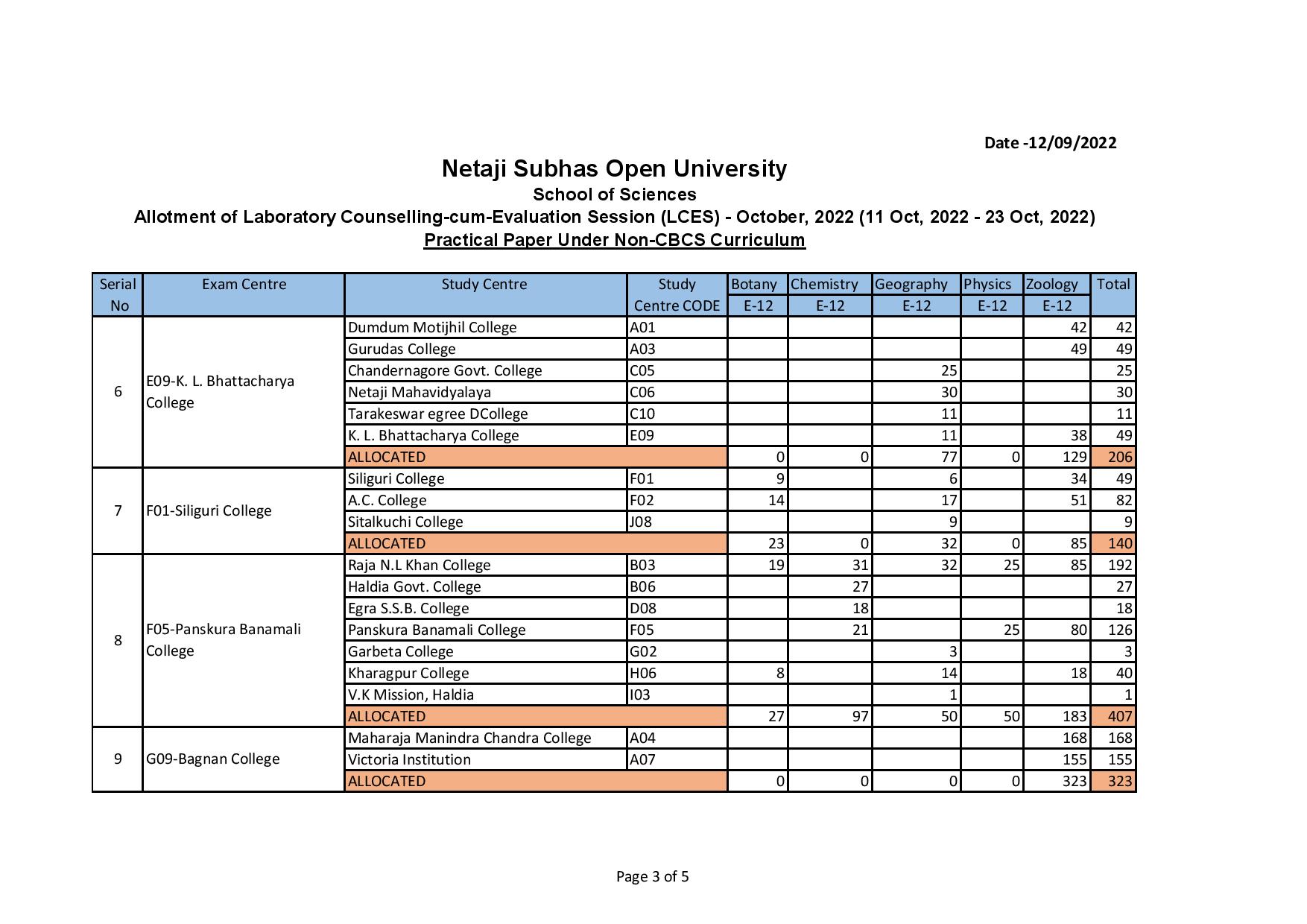This screenshot has width=1307, height=924.
Task: Click the Chandernagore Govt. College row name
Action: coord(445,370)
